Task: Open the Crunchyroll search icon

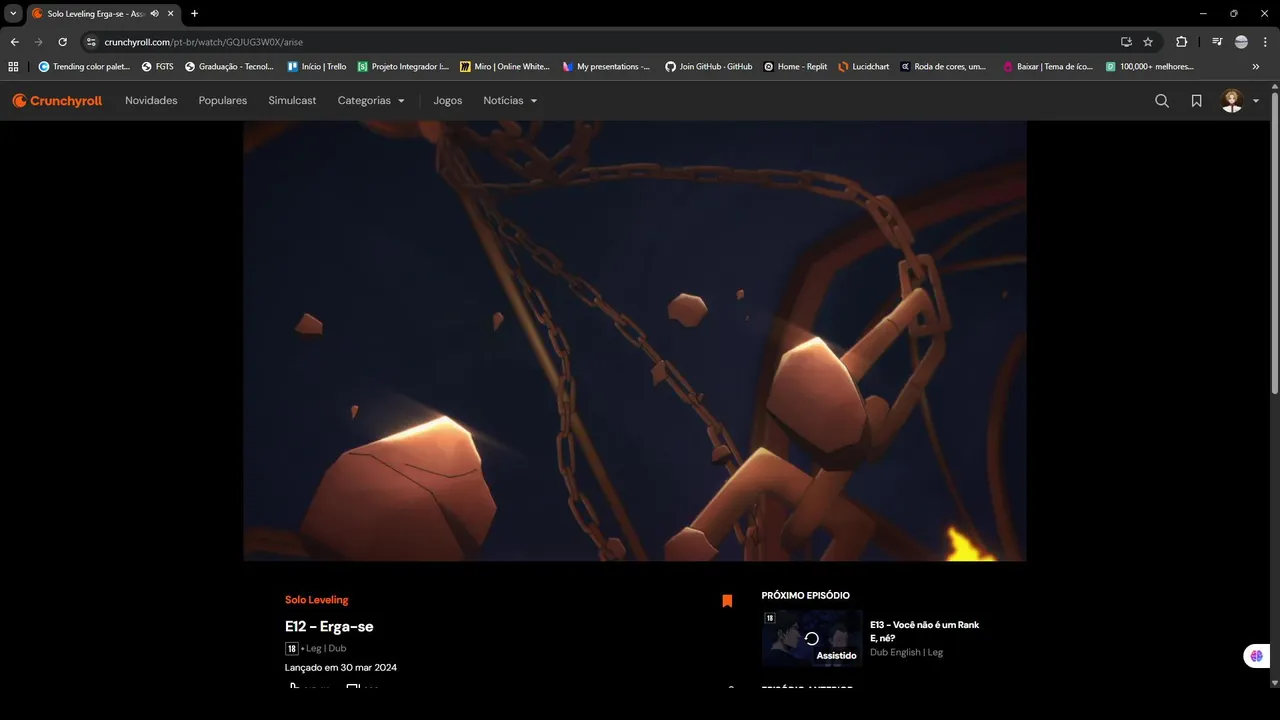Action: click(x=1162, y=101)
